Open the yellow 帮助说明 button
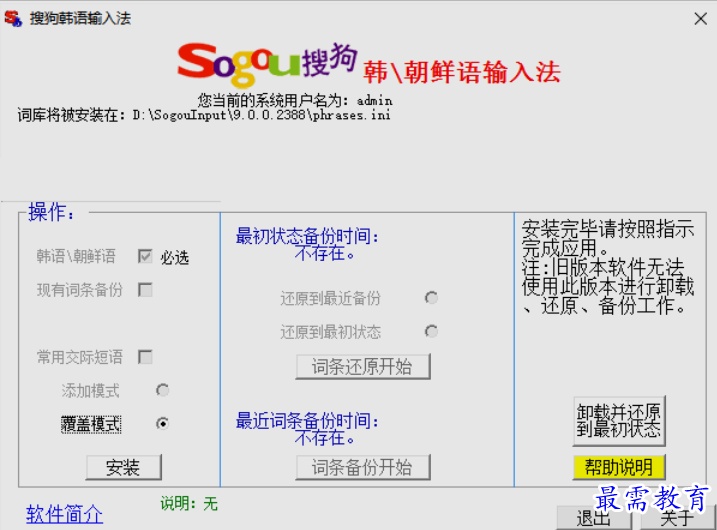 (x=619, y=467)
